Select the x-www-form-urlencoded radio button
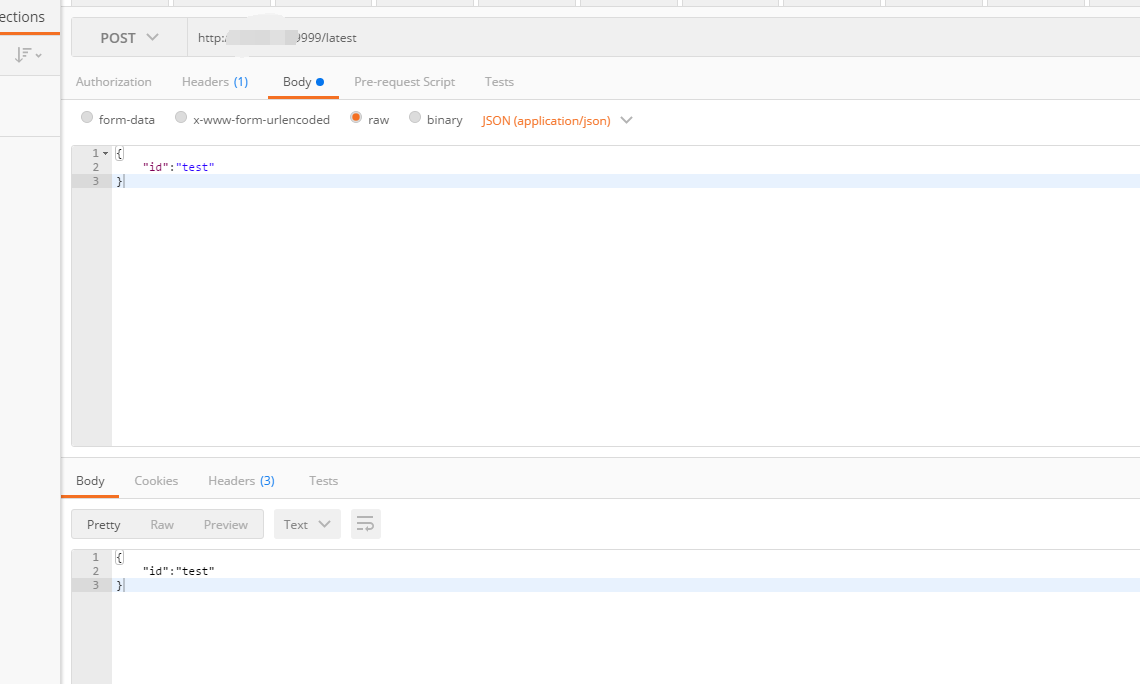This screenshot has height=684, width=1140. (181, 117)
